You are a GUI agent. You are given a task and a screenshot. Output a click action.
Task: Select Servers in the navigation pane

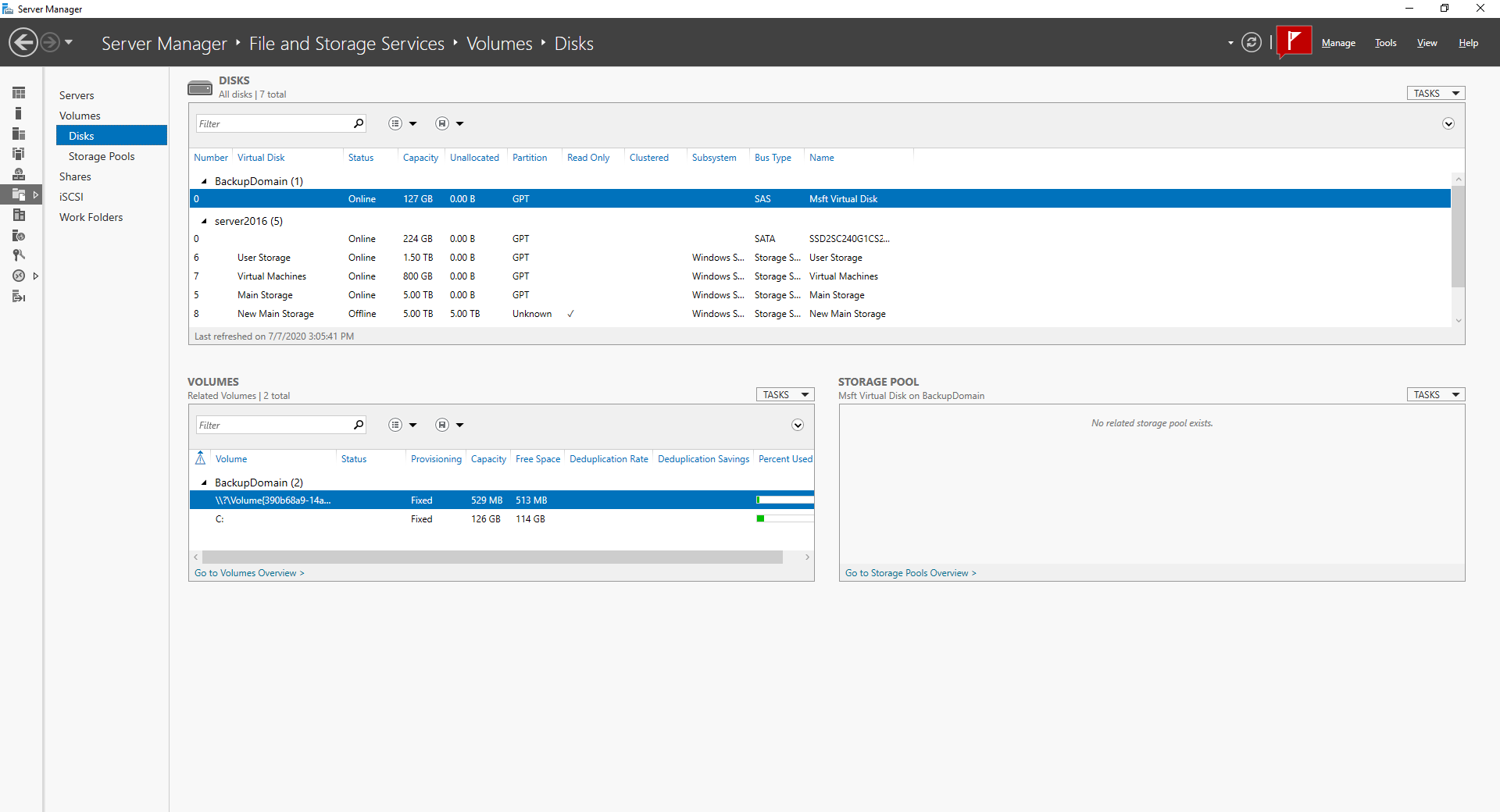click(x=77, y=95)
